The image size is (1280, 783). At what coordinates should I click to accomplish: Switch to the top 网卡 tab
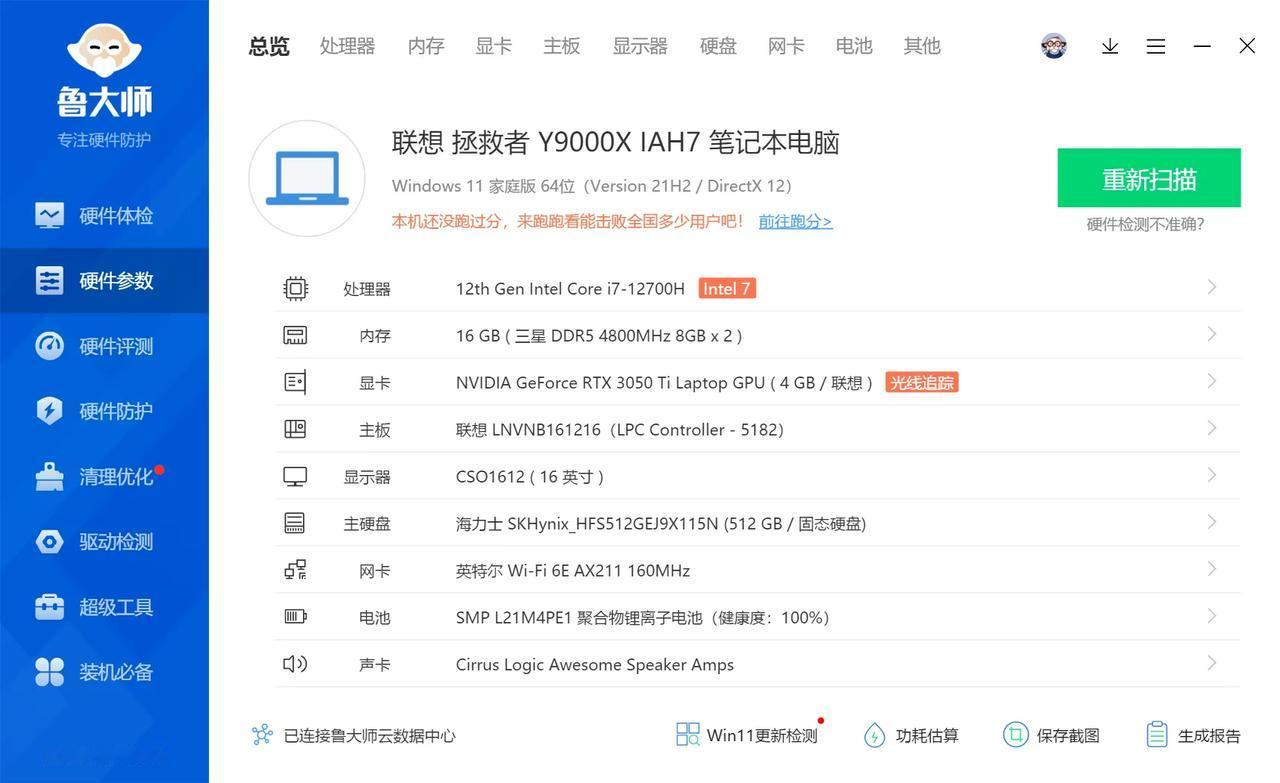coord(786,46)
